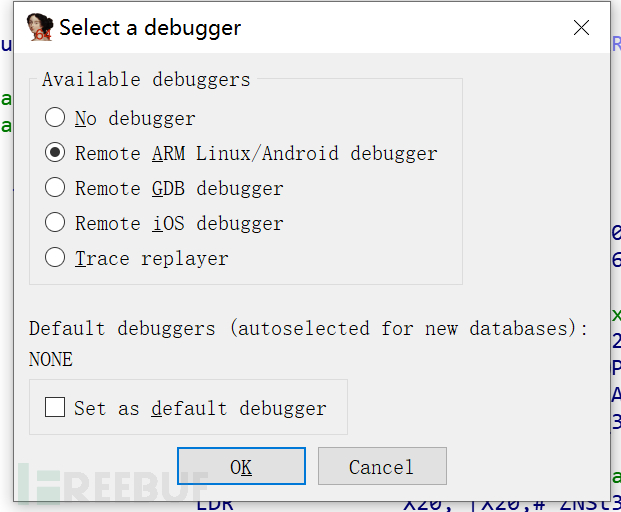Choose Remote ARM Linux/Android debugger option
The image size is (621, 512).
click(56, 153)
